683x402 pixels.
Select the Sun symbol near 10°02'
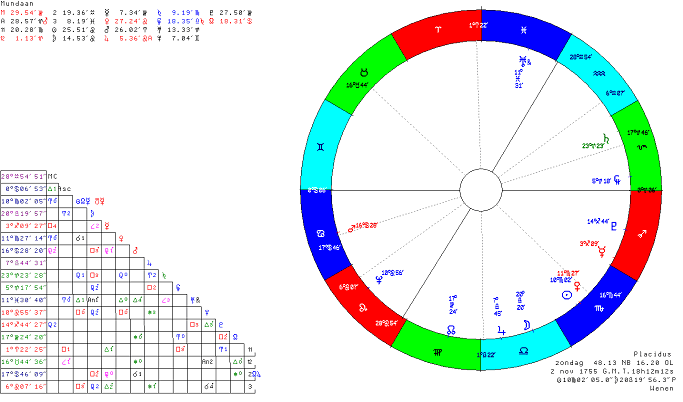(567, 296)
